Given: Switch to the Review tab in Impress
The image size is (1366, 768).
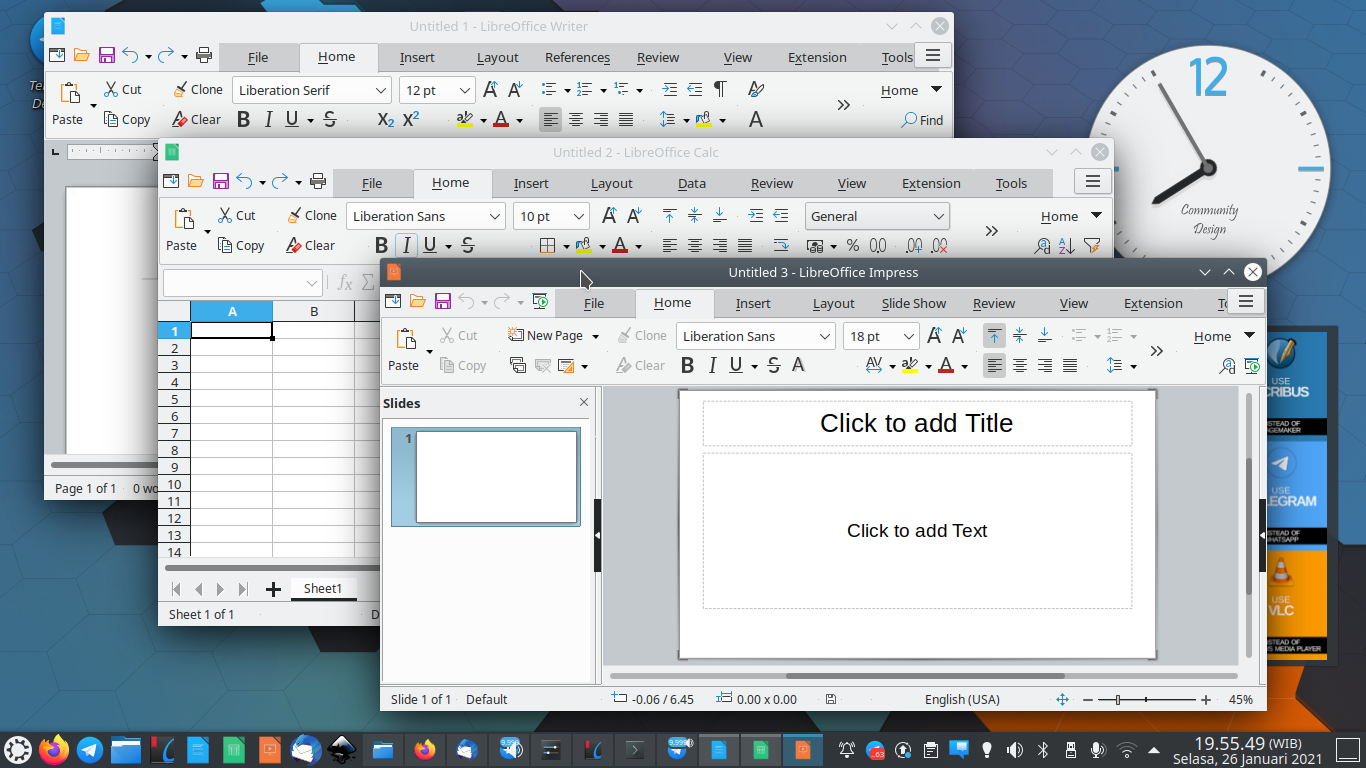Looking at the screenshot, I should tap(994, 303).
